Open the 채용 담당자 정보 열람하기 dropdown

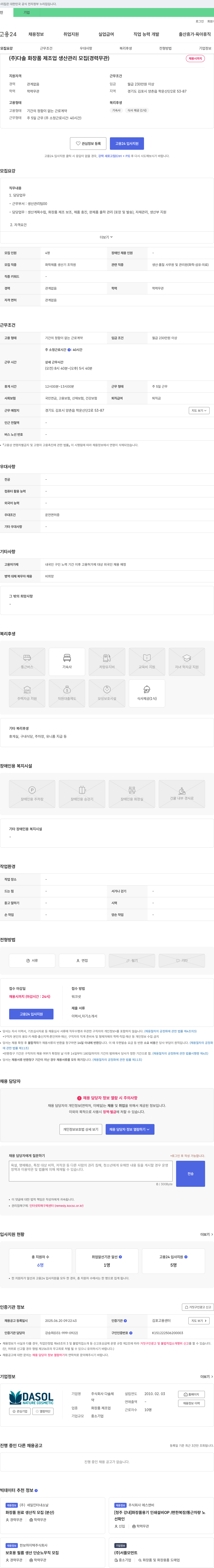point(130,1129)
